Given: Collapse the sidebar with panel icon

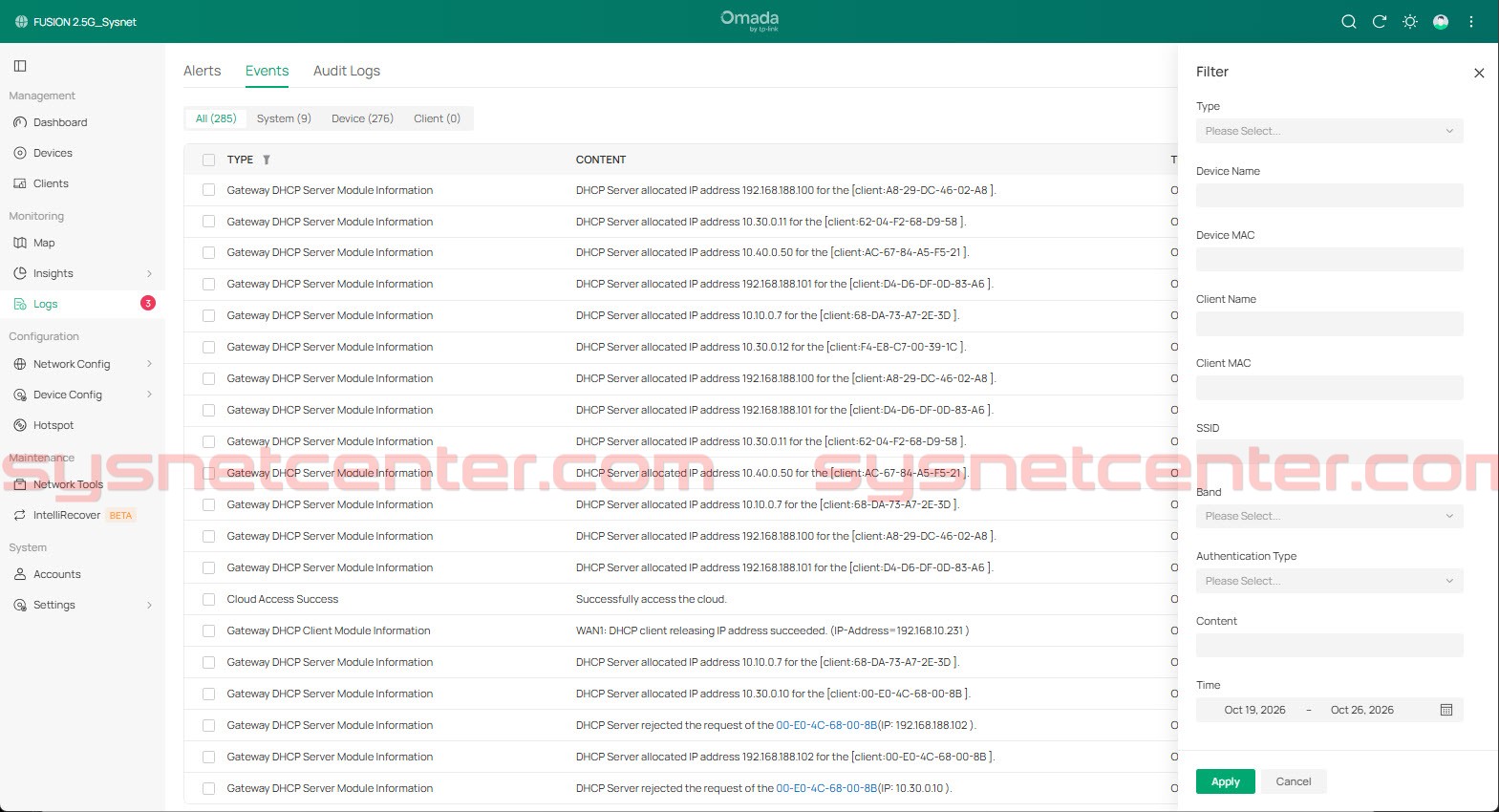Looking at the screenshot, I should pos(20,66).
